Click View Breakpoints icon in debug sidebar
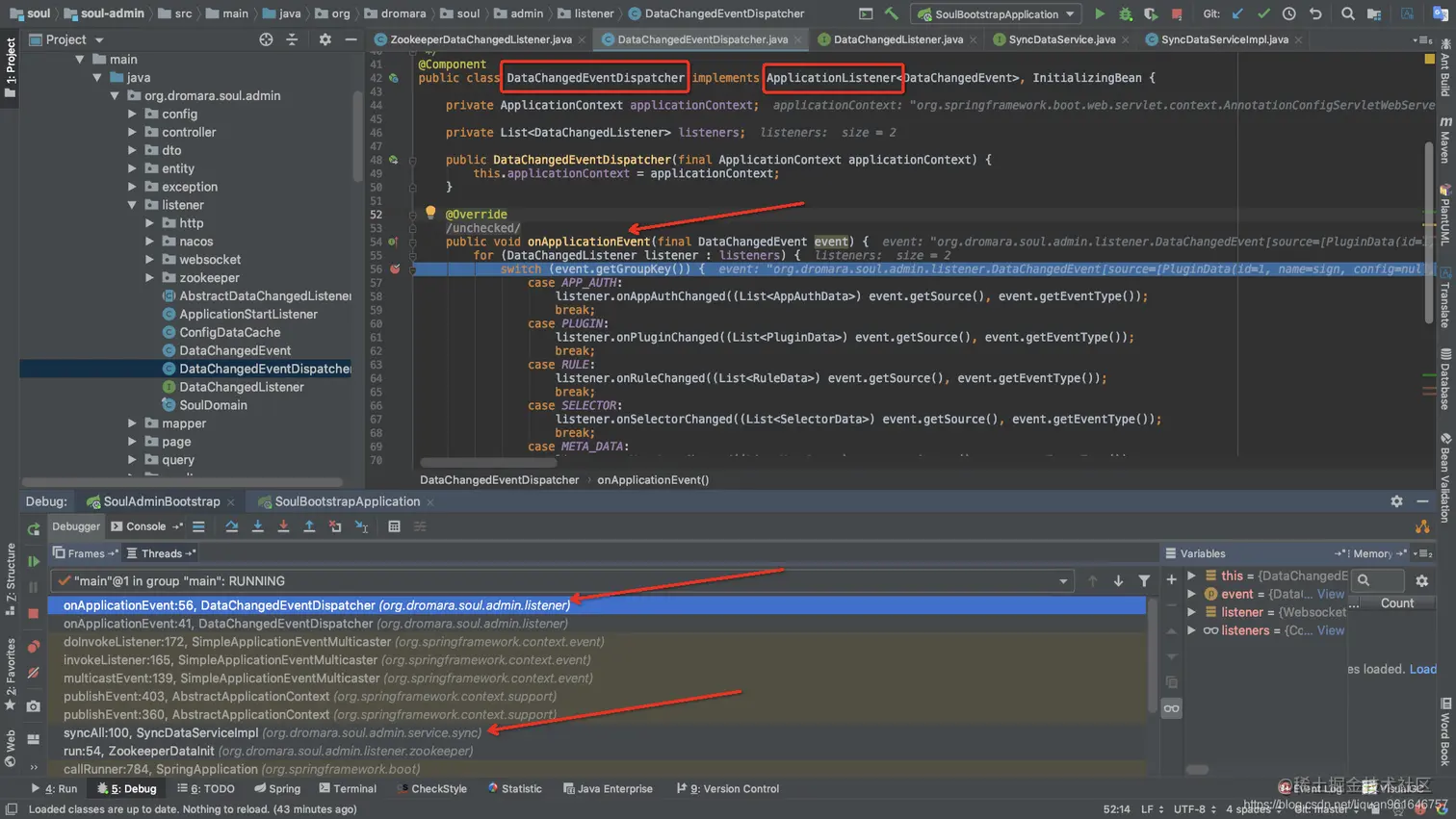 click(34, 647)
